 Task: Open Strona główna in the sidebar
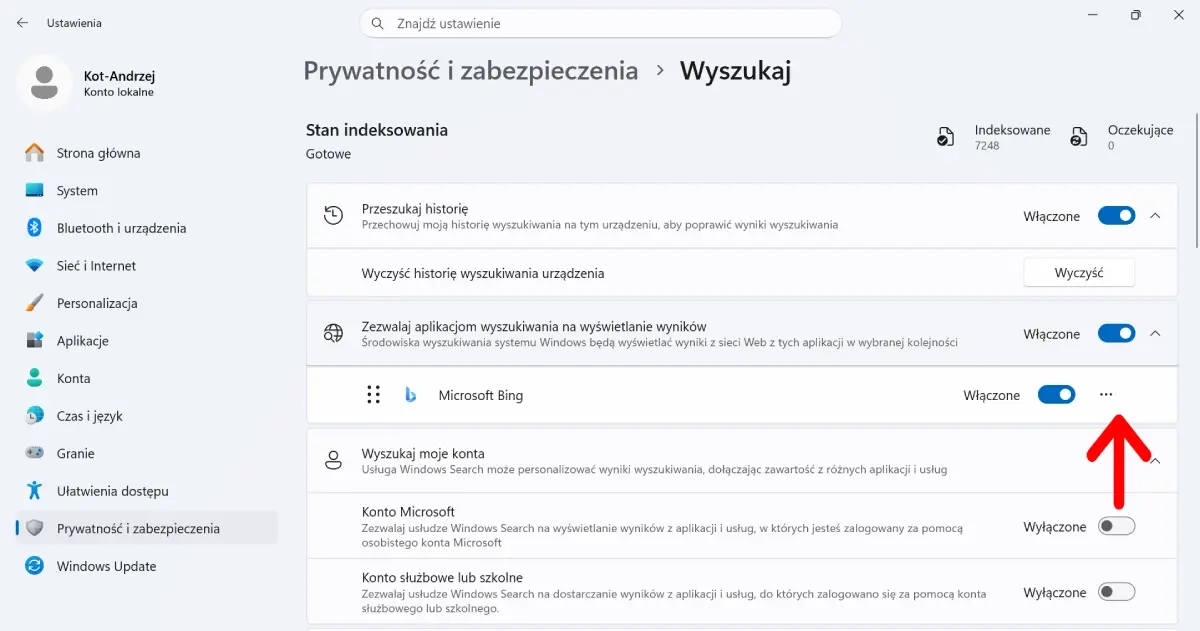point(147,153)
